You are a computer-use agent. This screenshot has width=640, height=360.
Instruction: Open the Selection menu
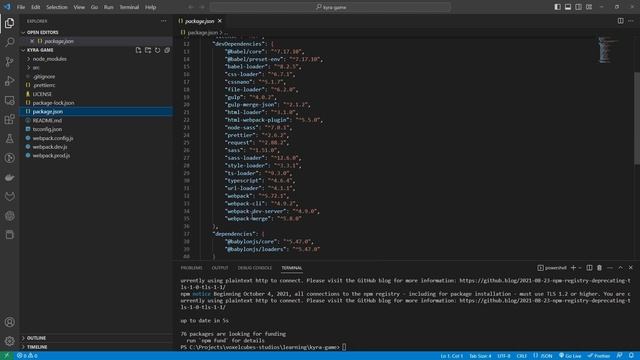(57, 7)
